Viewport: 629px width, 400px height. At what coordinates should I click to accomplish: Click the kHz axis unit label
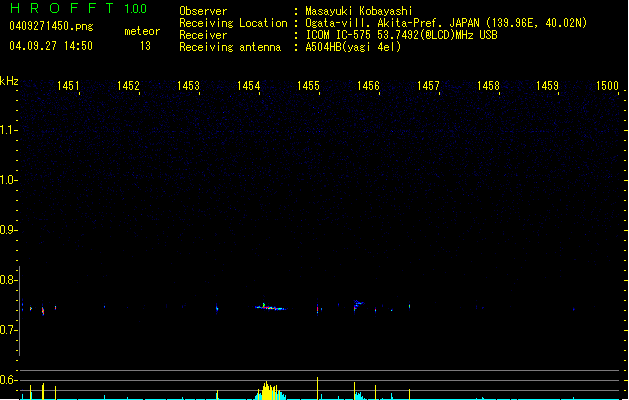9,81
